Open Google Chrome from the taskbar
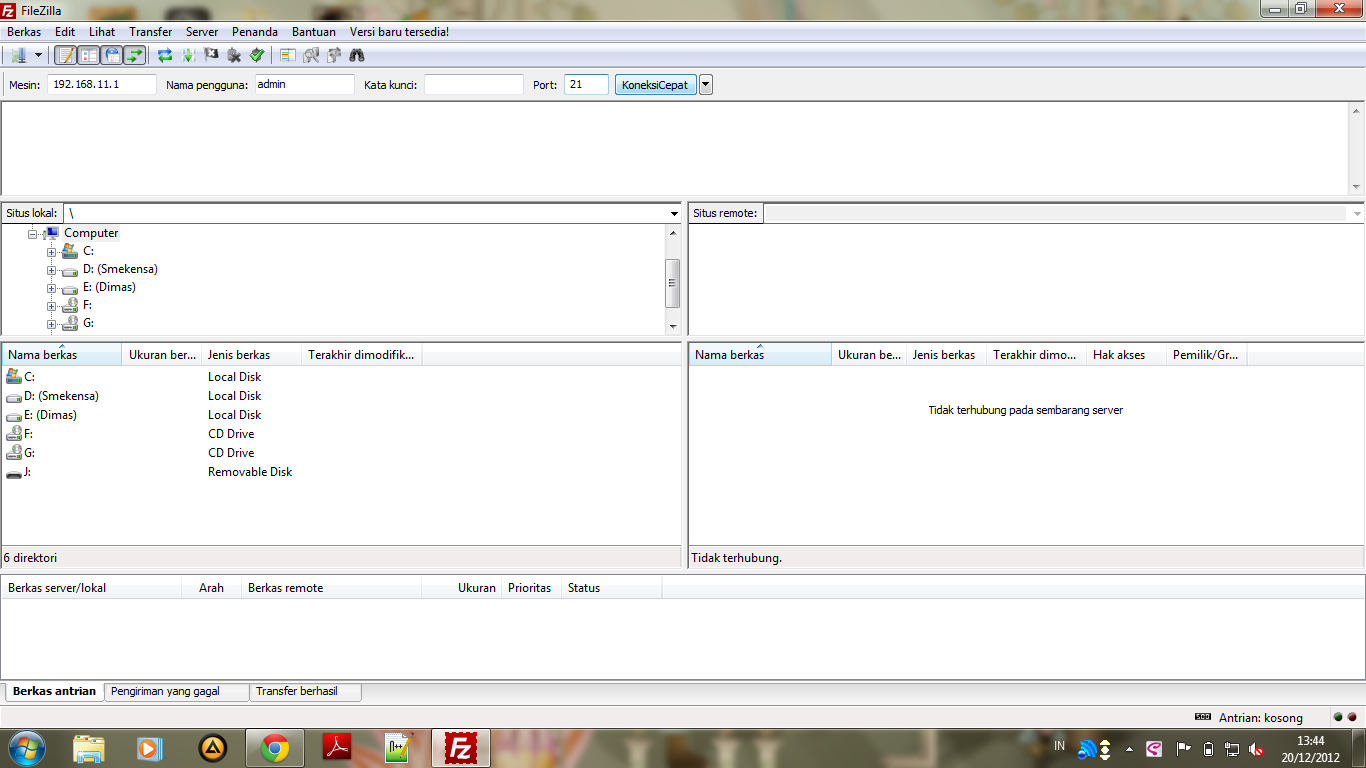Image resolution: width=1366 pixels, height=768 pixels. (275, 748)
